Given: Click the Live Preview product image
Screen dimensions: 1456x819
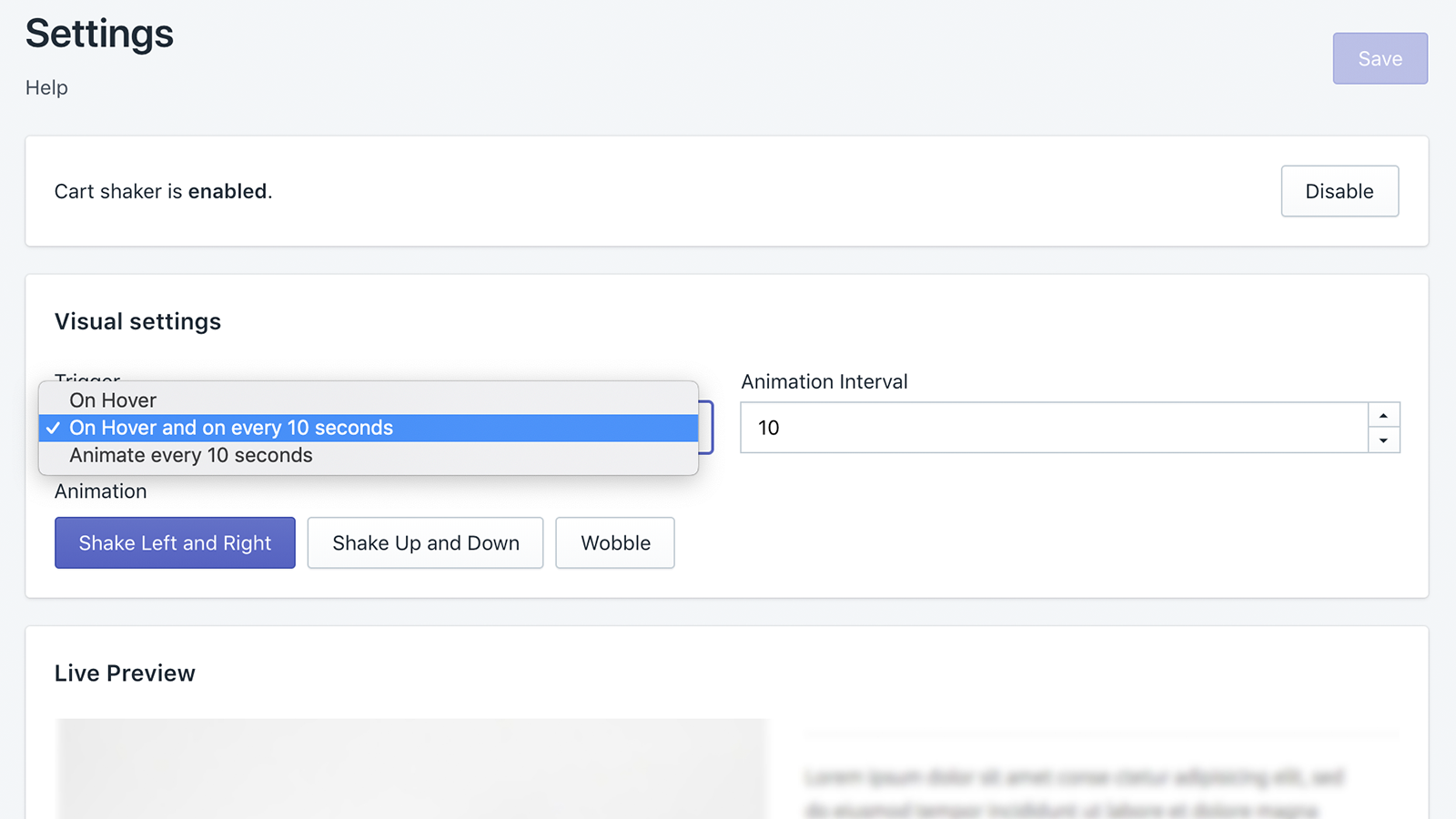Looking at the screenshot, I should [411, 769].
